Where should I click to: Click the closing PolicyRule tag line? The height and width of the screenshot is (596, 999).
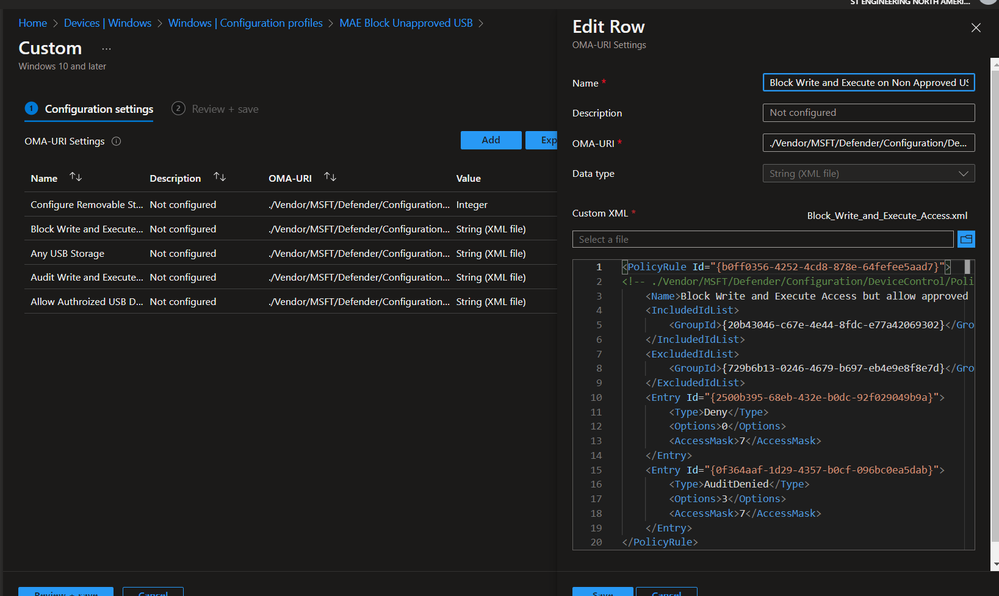tap(660, 542)
